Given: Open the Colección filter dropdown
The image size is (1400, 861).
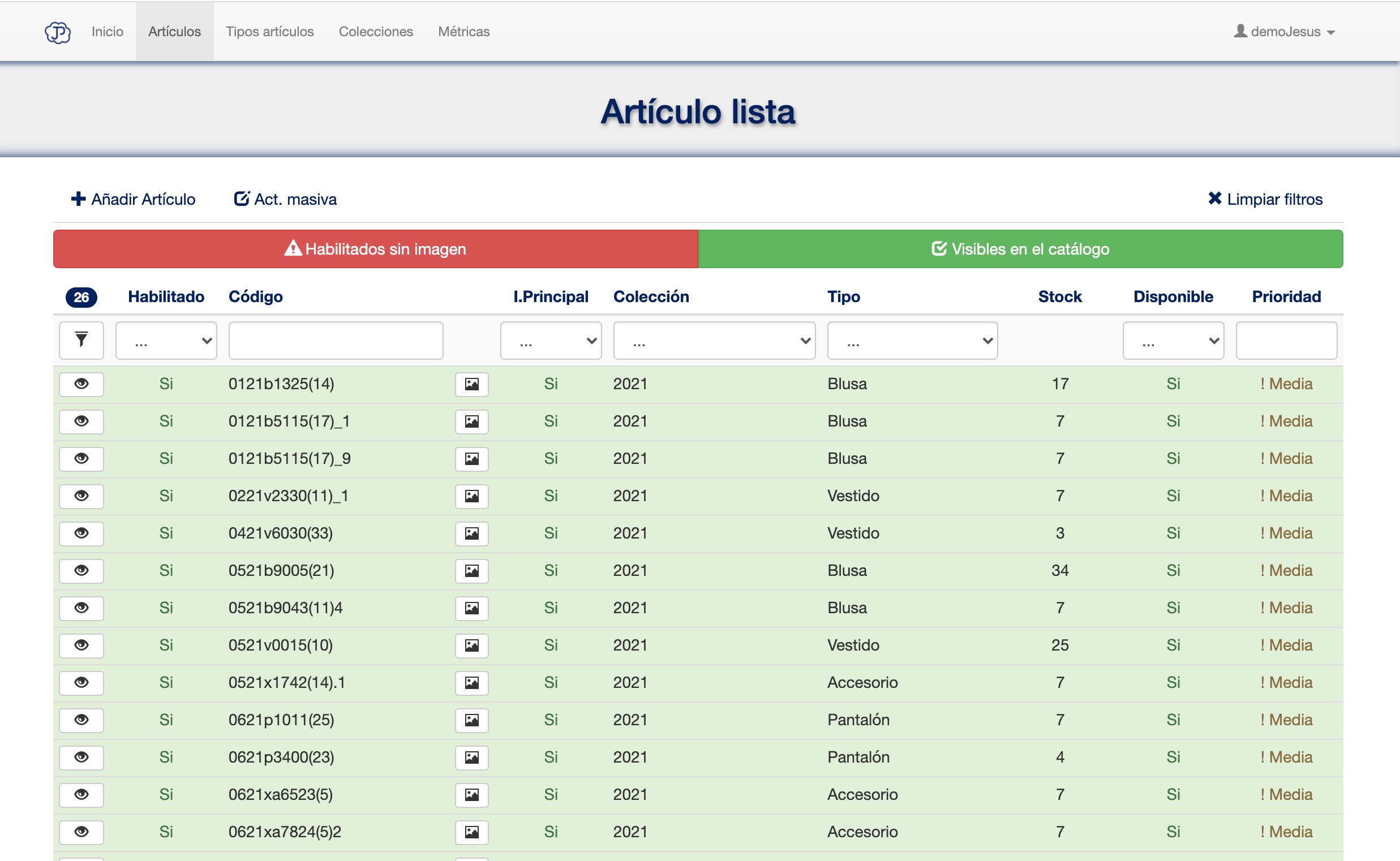Looking at the screenshot, I should [x=714, y=341].
